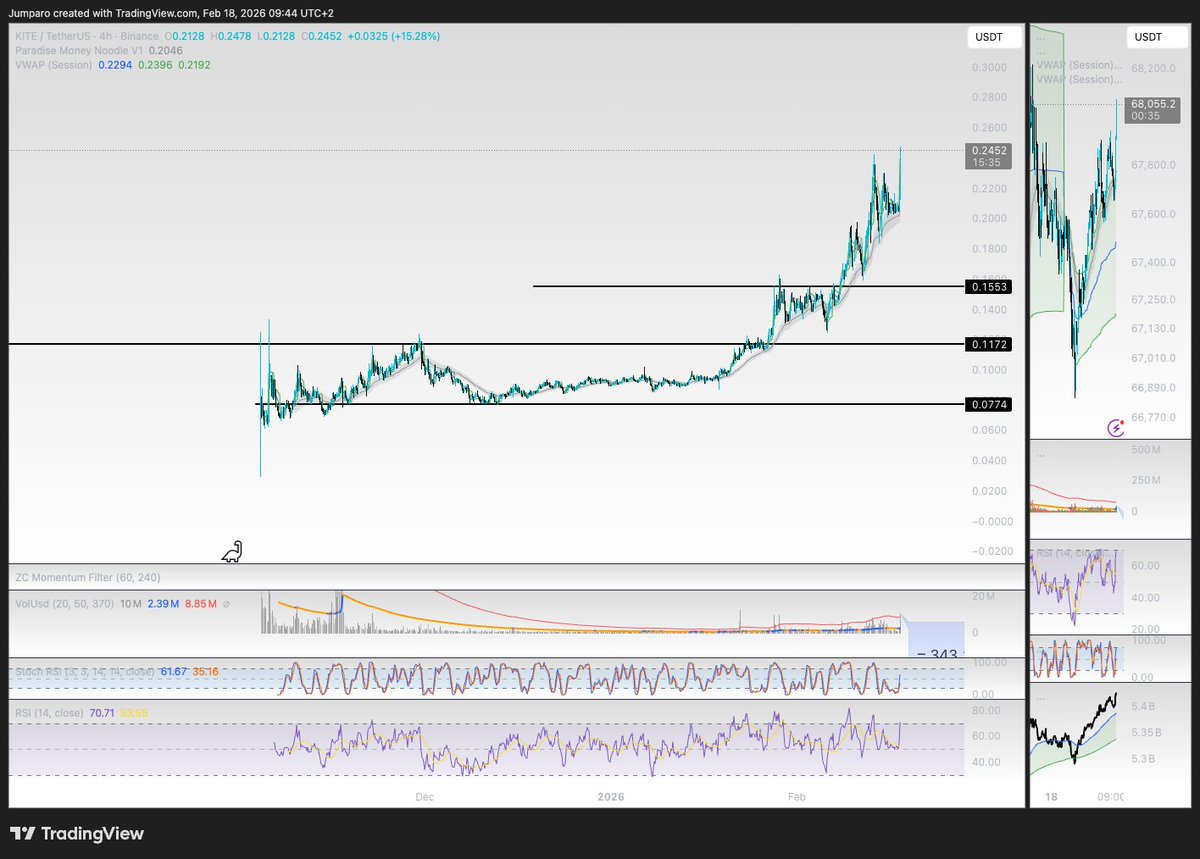Select the VWAP (Session) legend on main chart

[x=53, y=64]
